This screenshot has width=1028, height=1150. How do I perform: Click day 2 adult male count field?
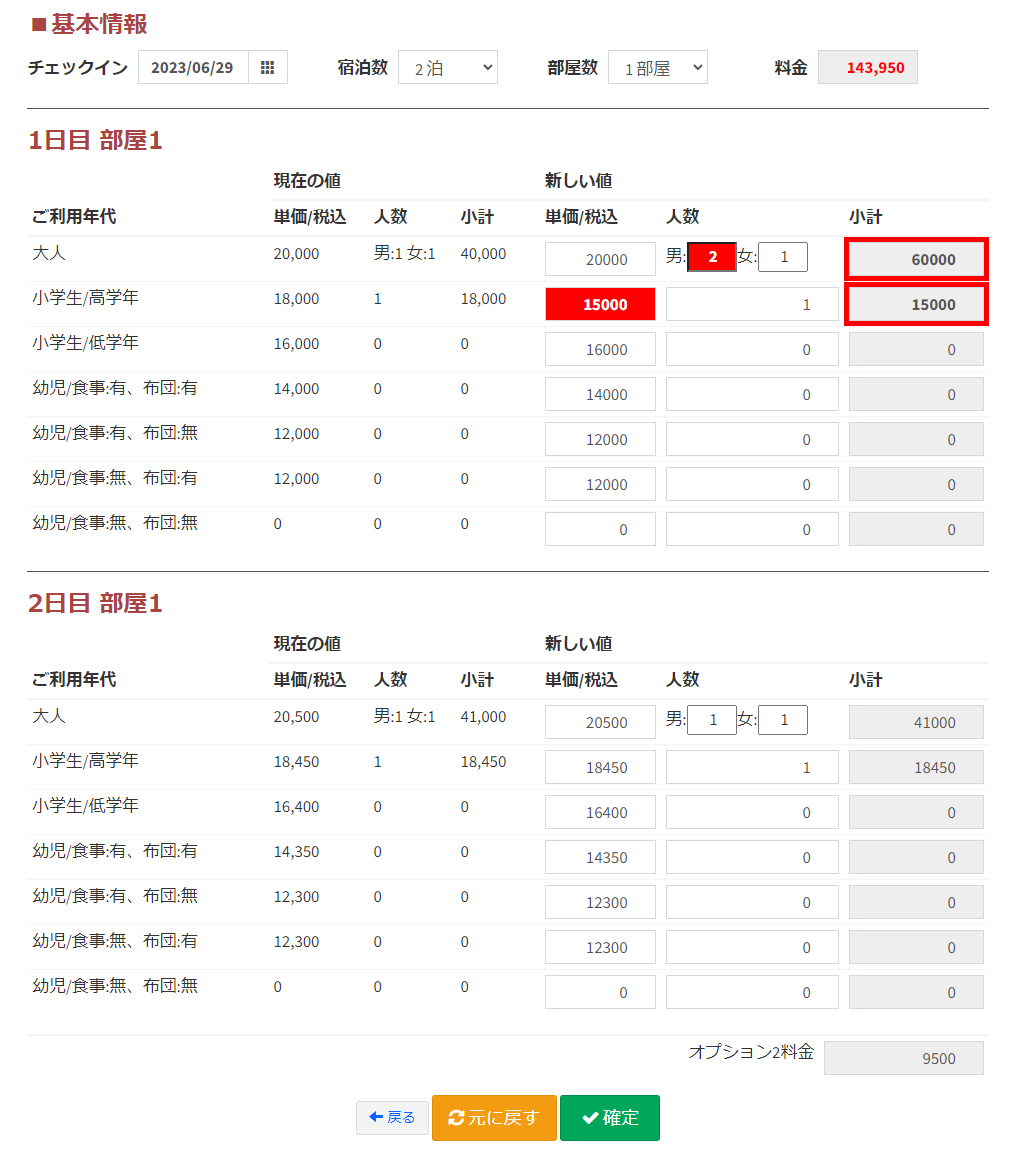pos(712,720)
